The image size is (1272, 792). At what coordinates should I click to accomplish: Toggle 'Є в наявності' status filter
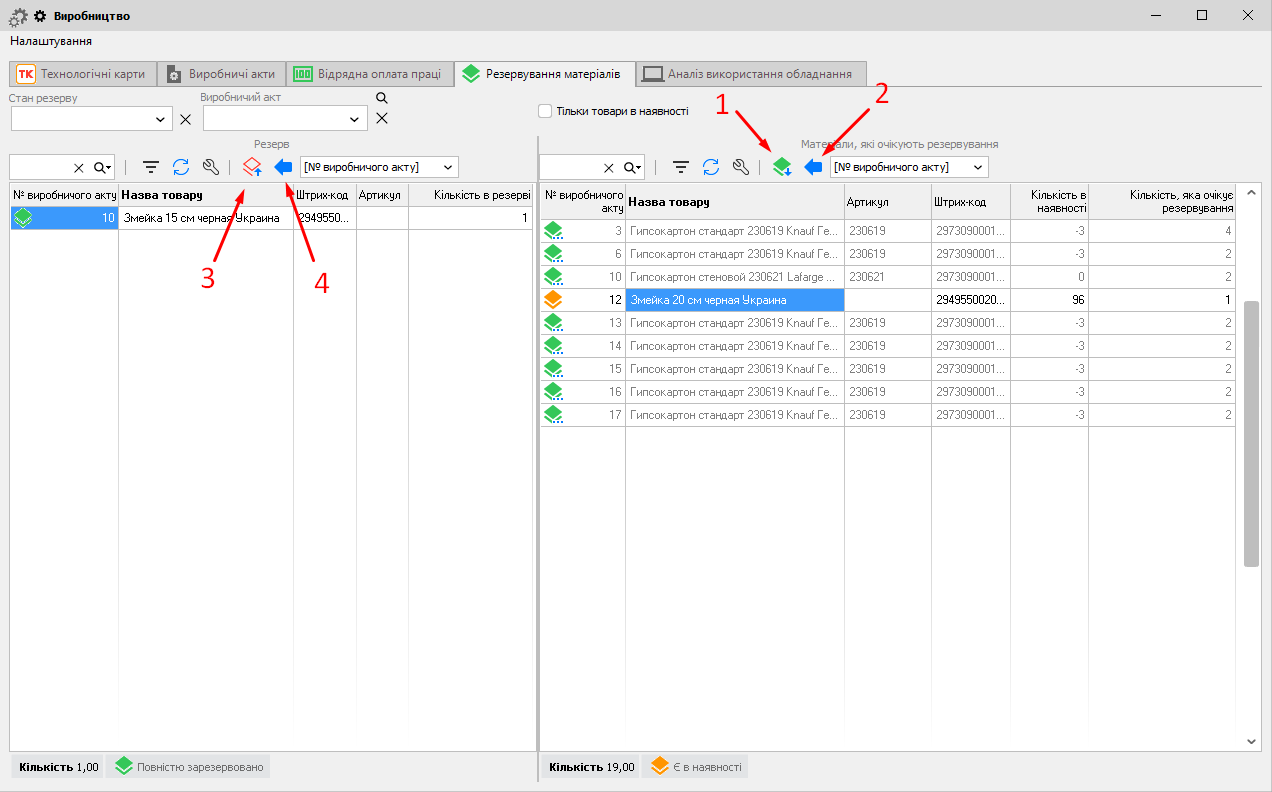(695, 767)
